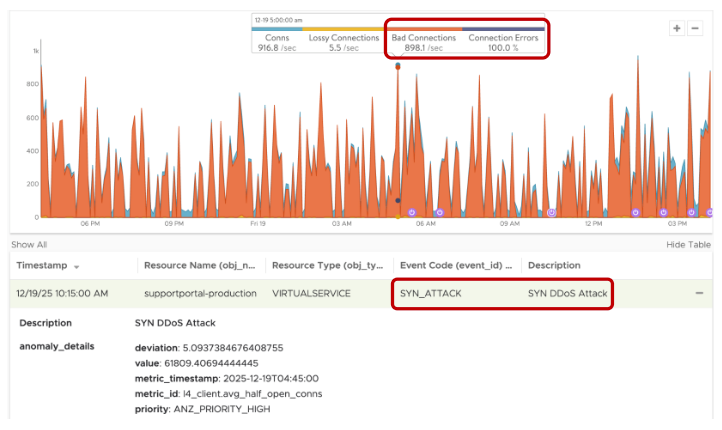Click the Description column header
This screenshot has height=430, width=722.
coord(554,265)
